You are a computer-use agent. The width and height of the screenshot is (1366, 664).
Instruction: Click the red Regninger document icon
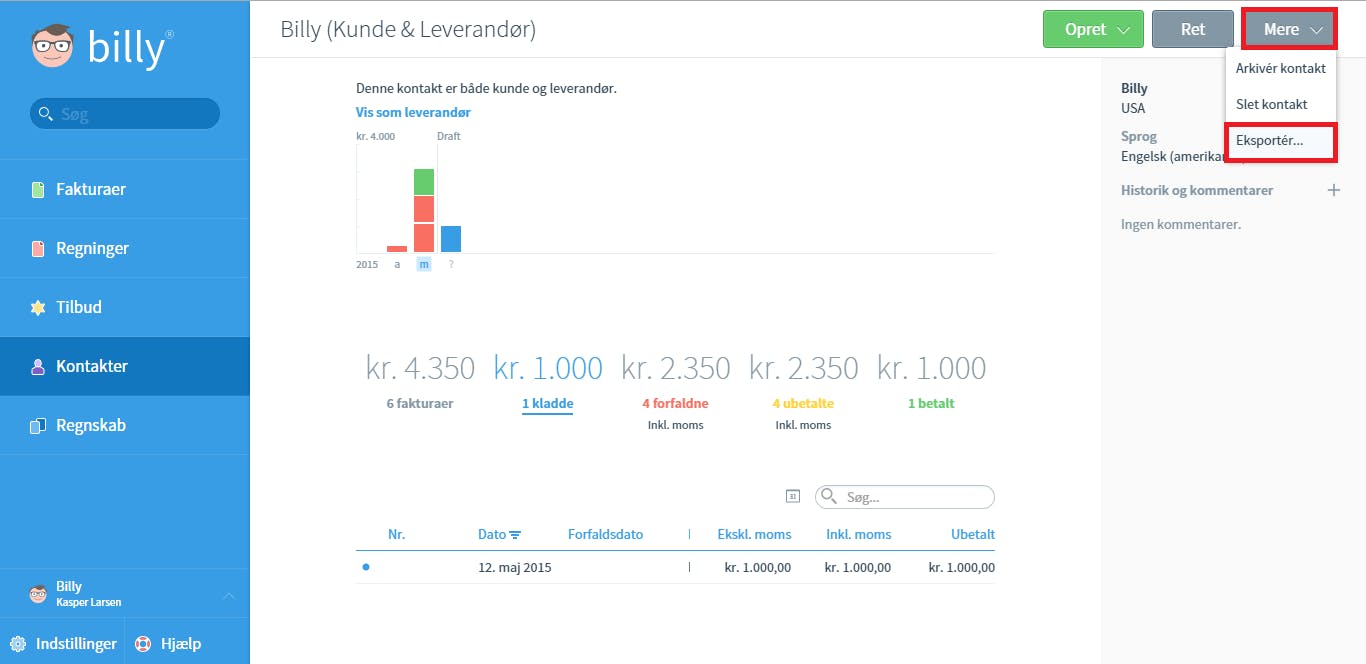(38, 248)
